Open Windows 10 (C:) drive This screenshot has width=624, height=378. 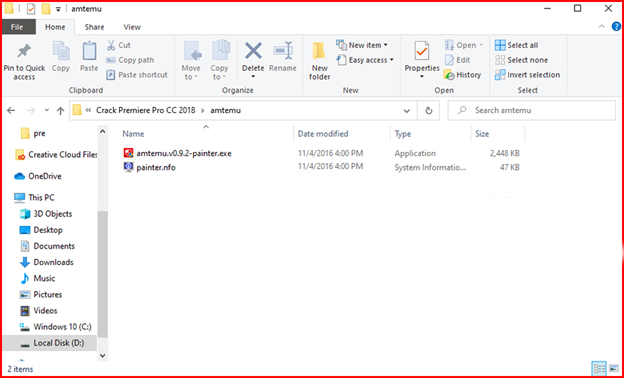pos(55,327)
